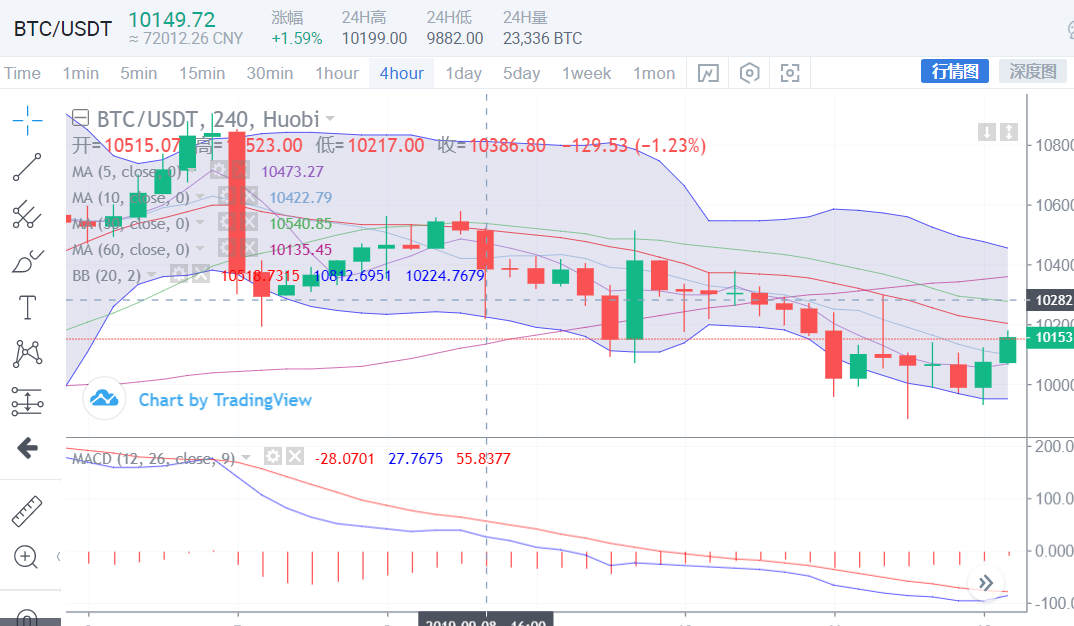The width and height of the screenshot is (1074, 626).
Task: Open the measure ruler tool
Action: click(27, 511)
